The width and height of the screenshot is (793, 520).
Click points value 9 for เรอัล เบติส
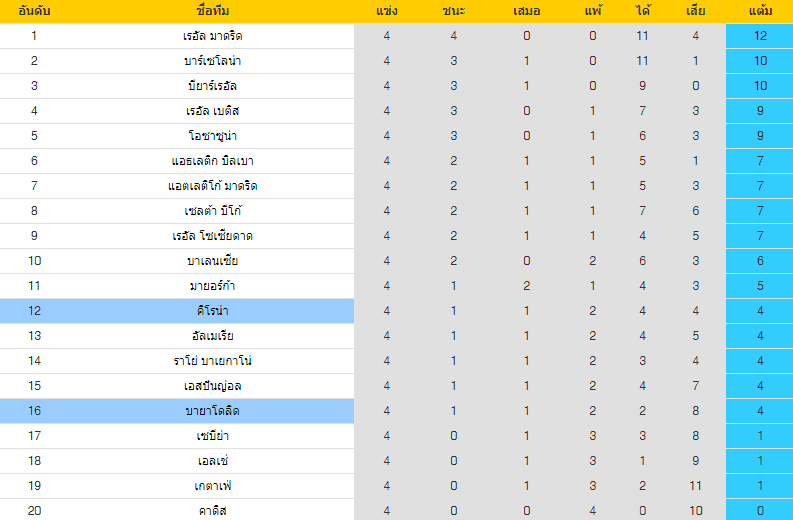(x=760, y=111)
